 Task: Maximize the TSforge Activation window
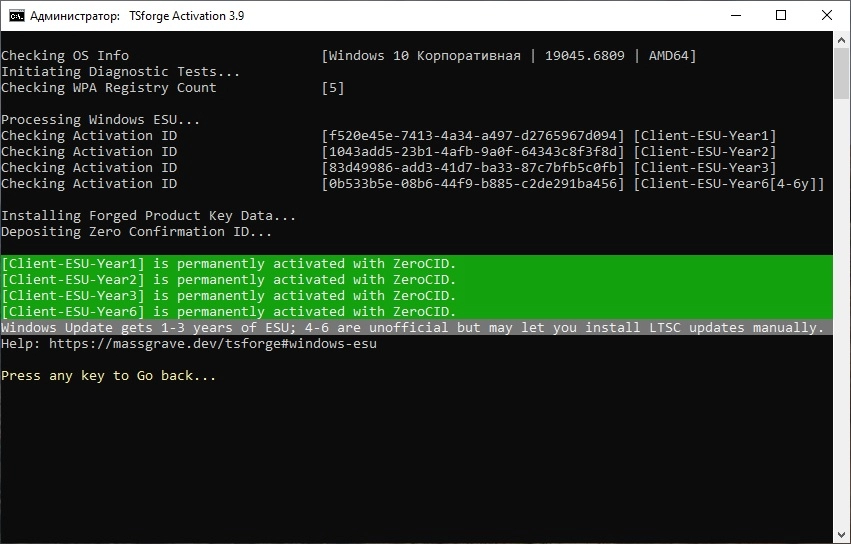point(781,15)
